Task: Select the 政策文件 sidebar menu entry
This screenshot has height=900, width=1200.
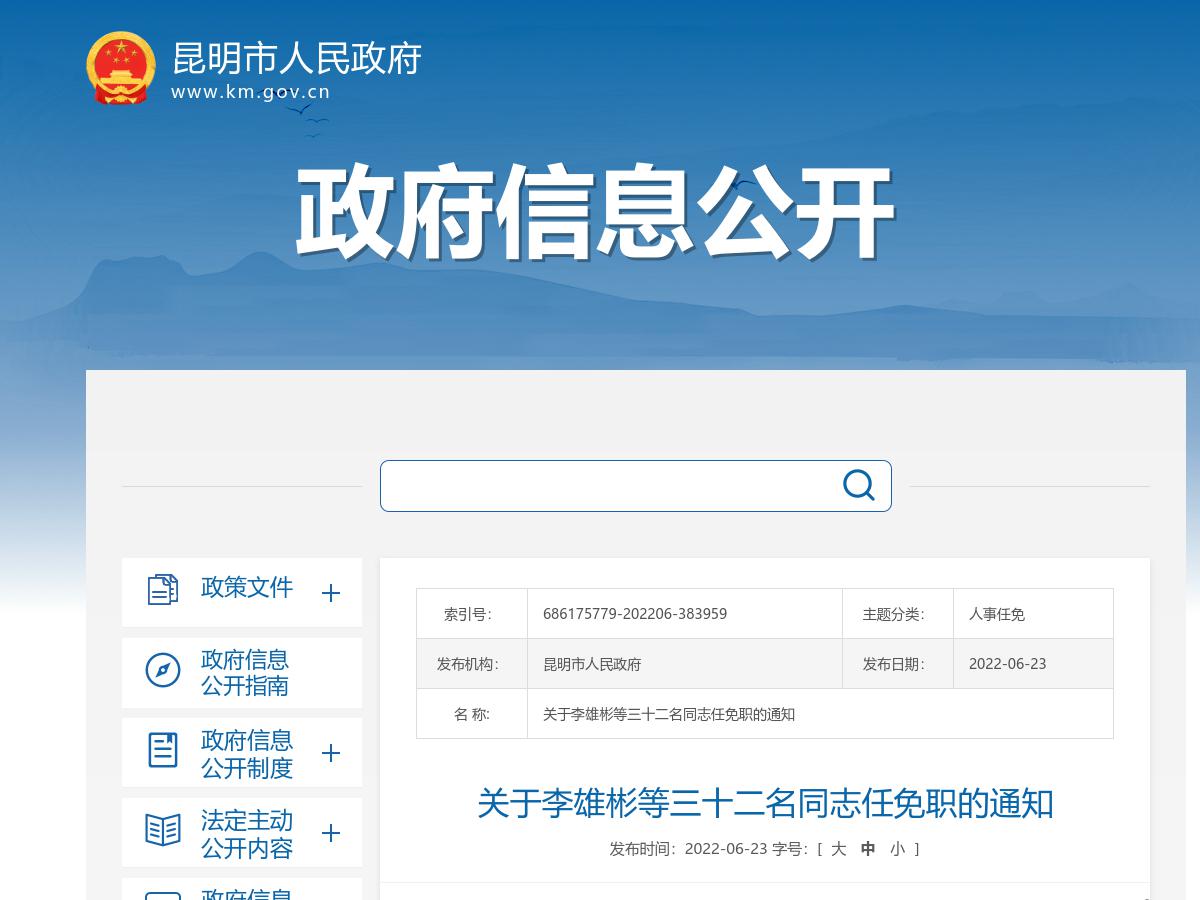Action: pos(247,589)
